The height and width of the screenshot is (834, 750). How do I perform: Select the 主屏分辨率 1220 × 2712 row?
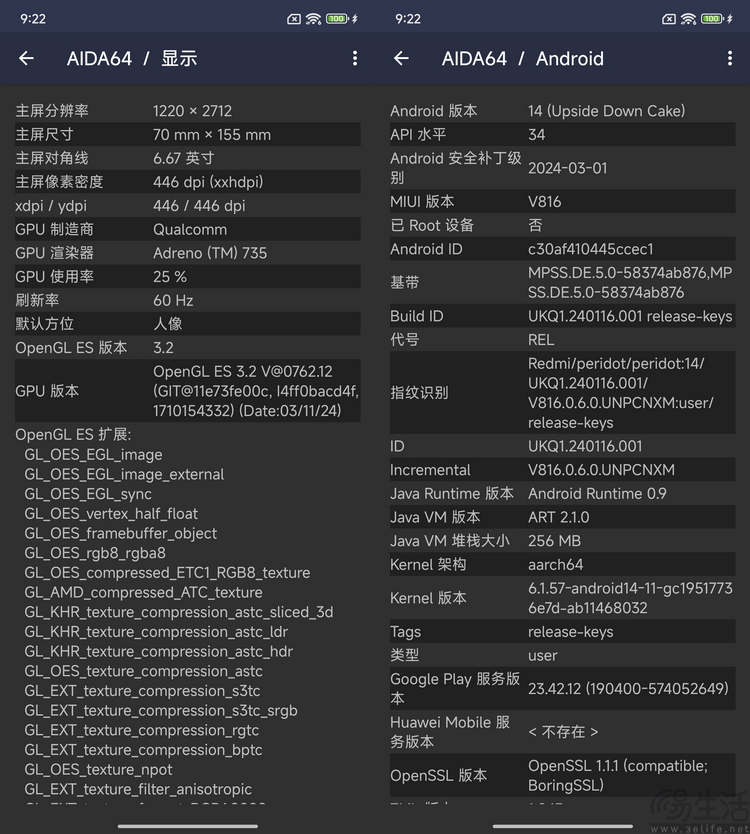point(188,111)
